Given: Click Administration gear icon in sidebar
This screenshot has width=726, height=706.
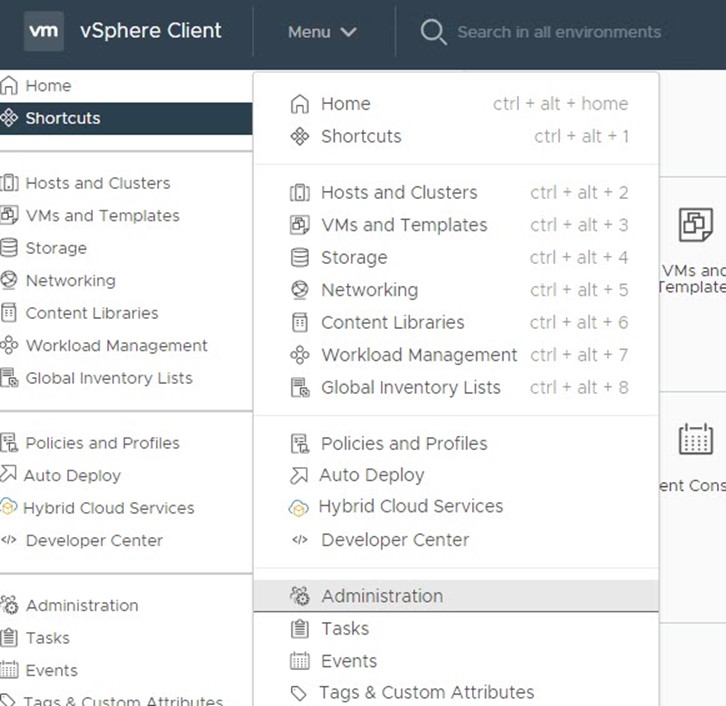Looking at the screenshot, I should coord(9,605).
